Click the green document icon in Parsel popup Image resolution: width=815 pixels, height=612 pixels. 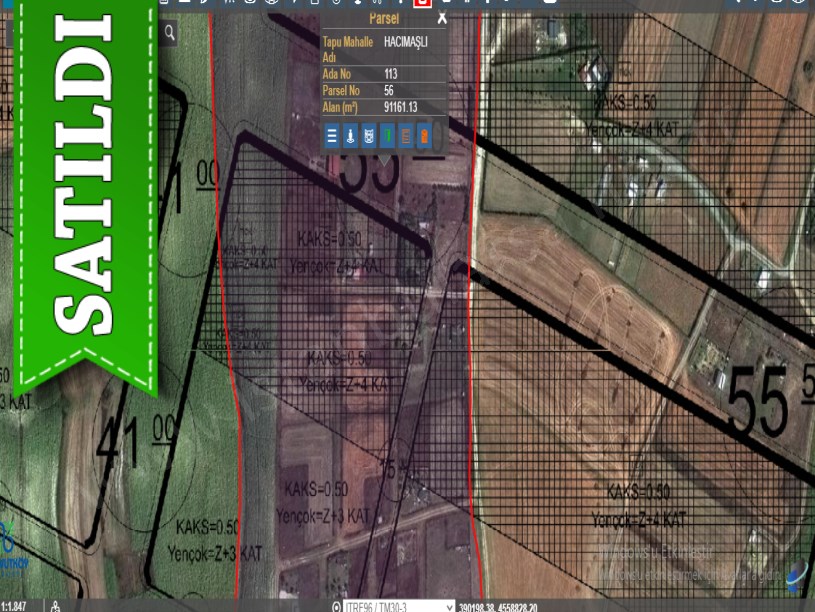[387, 136]
